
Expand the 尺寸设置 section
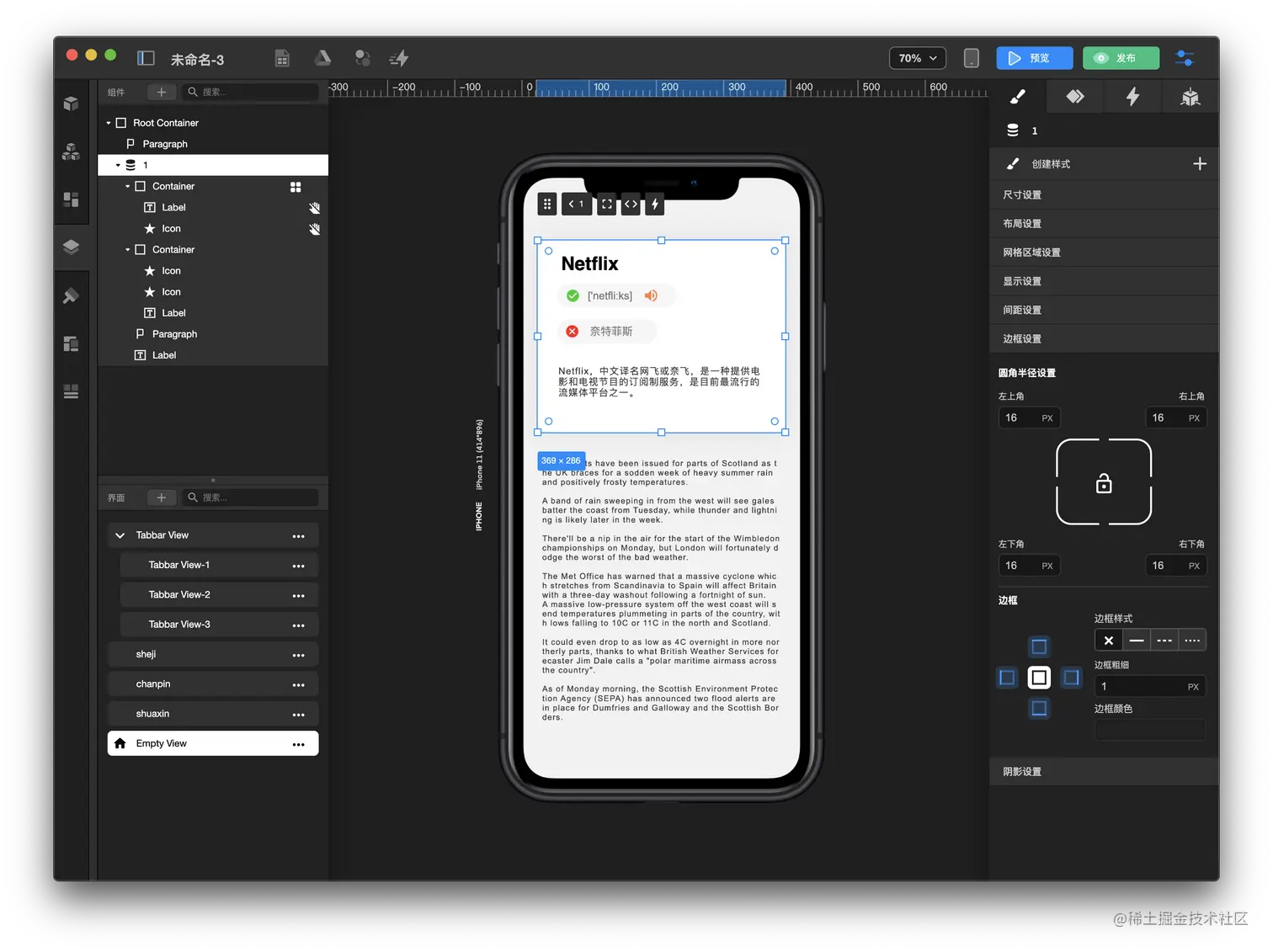pos(1104,194)
